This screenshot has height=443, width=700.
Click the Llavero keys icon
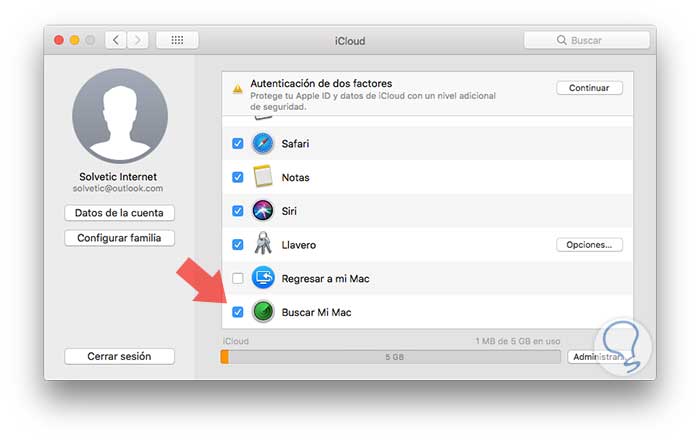[262, 243]
